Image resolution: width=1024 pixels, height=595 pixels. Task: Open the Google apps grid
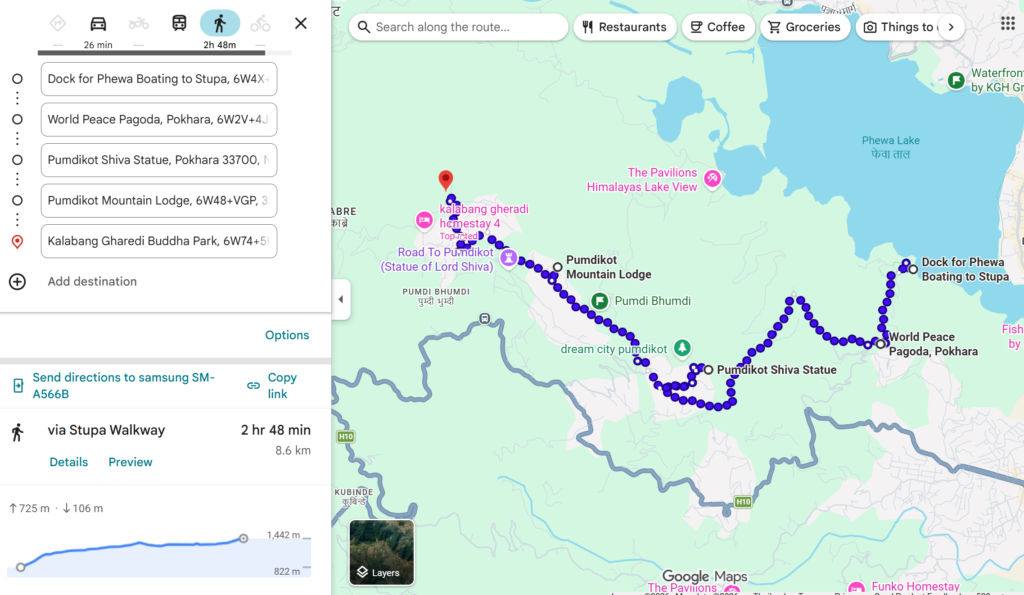tap(1008, 24)
